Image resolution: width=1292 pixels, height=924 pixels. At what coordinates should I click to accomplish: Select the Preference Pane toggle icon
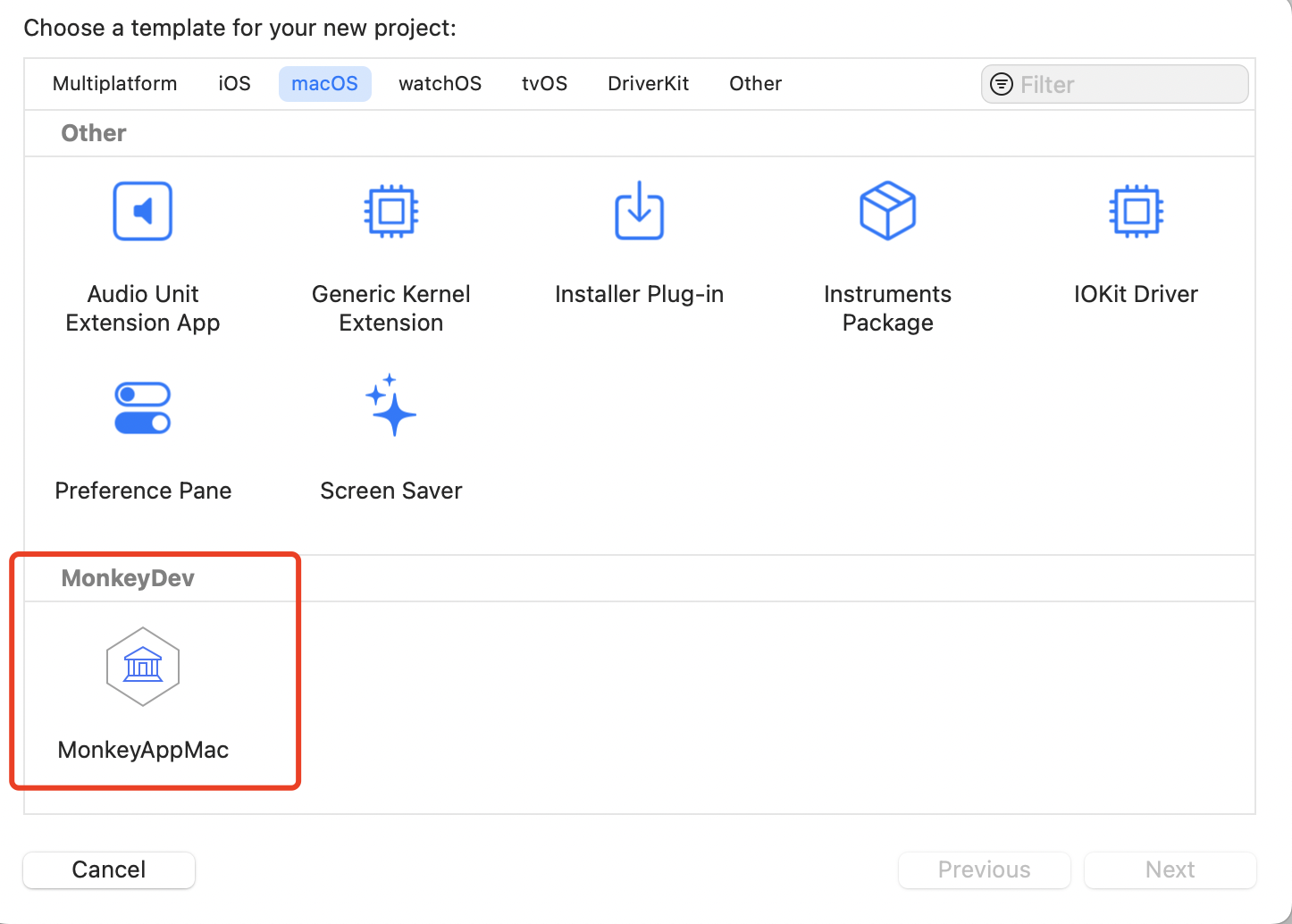click(x=143, y=408)
